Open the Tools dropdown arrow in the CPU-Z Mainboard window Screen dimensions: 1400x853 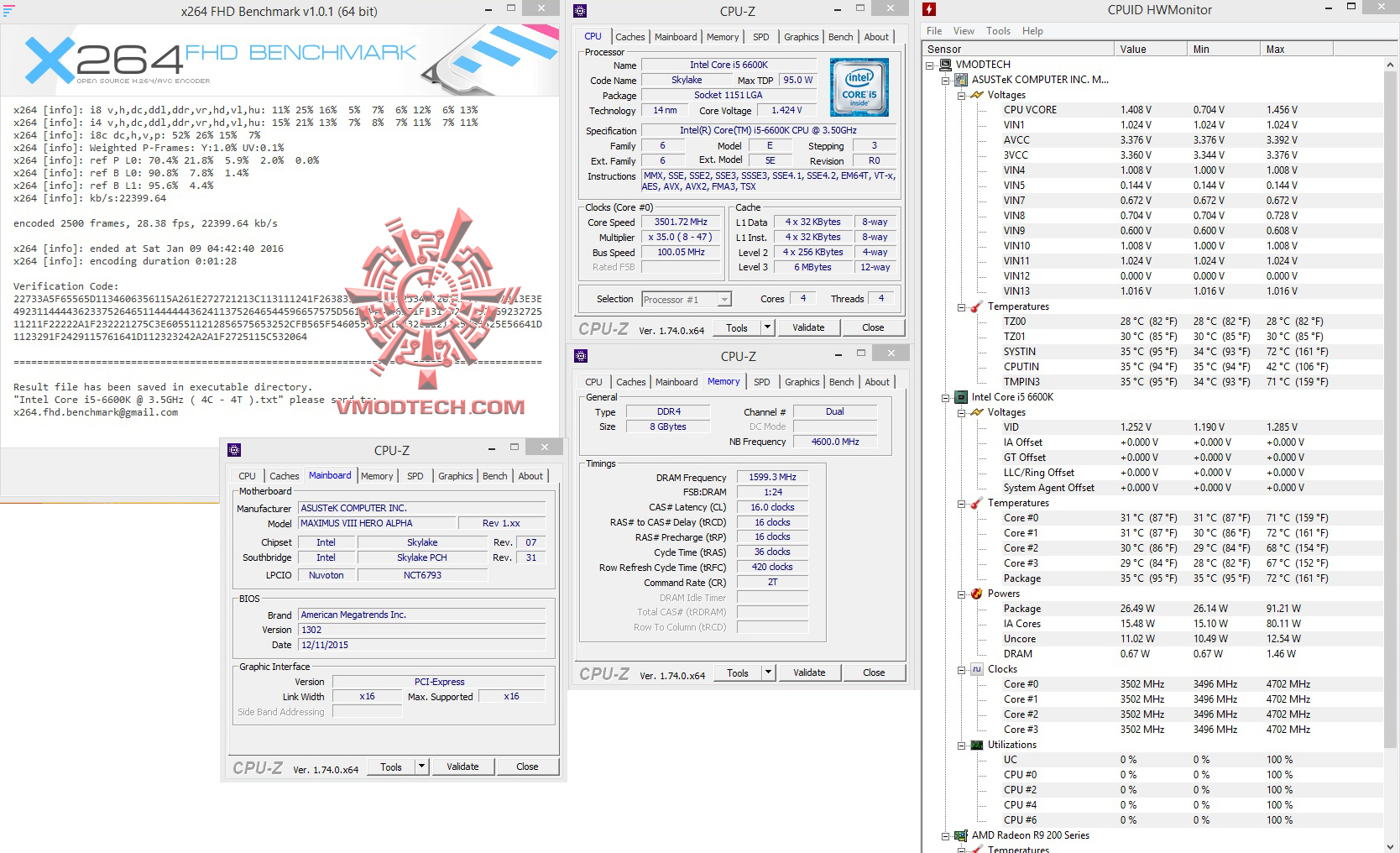pos(421,767)
